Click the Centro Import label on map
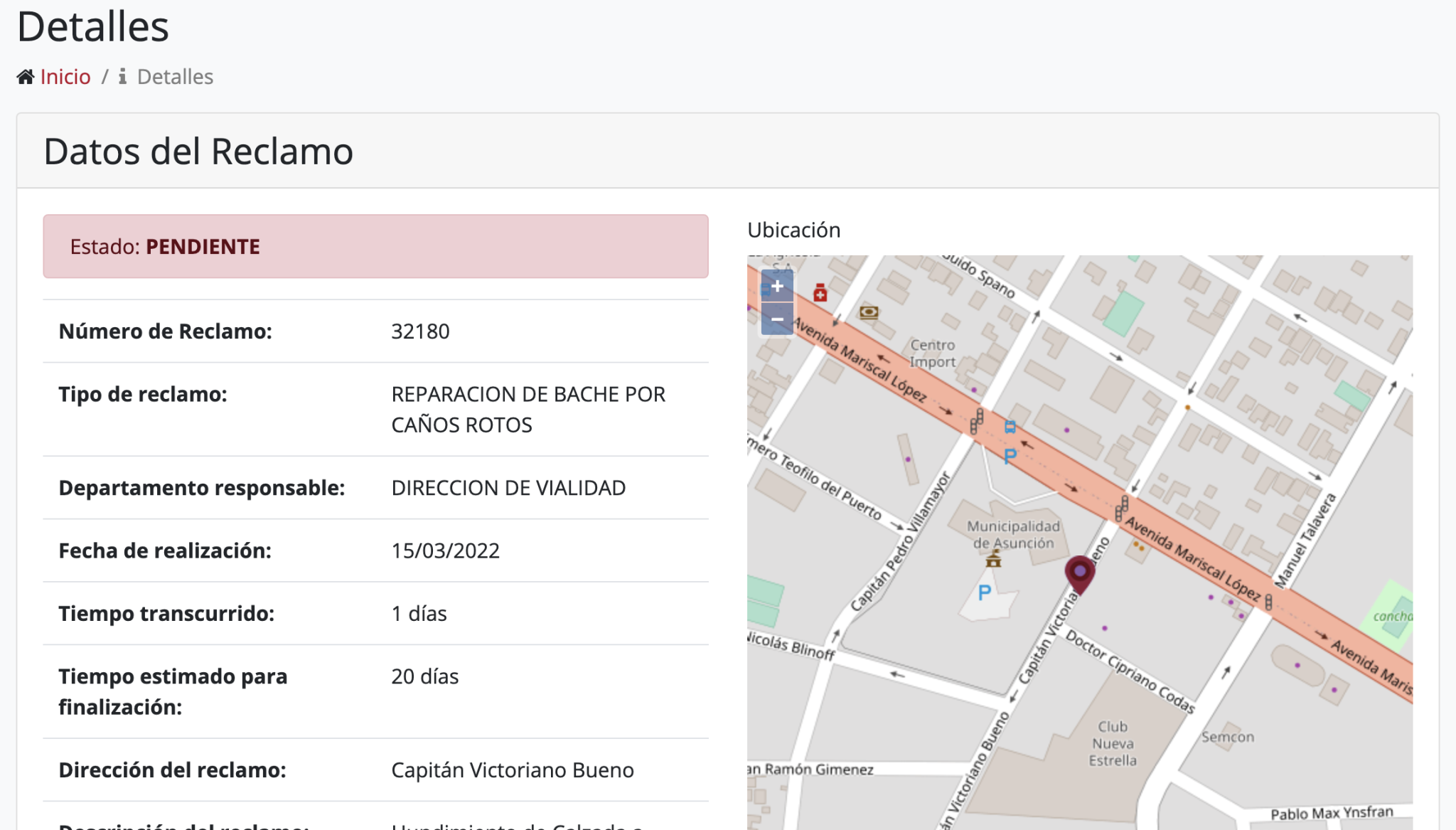Viewport: 1456px width, 830px height. point(933,353)
